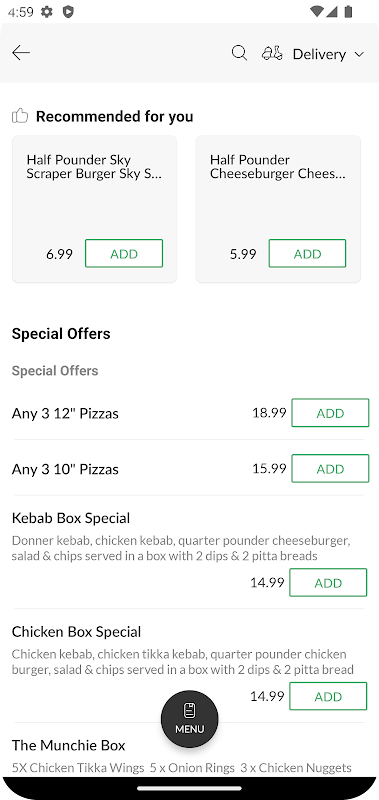
Task: Tap the settings gear in status bar
Action: (x=47, y=11)
